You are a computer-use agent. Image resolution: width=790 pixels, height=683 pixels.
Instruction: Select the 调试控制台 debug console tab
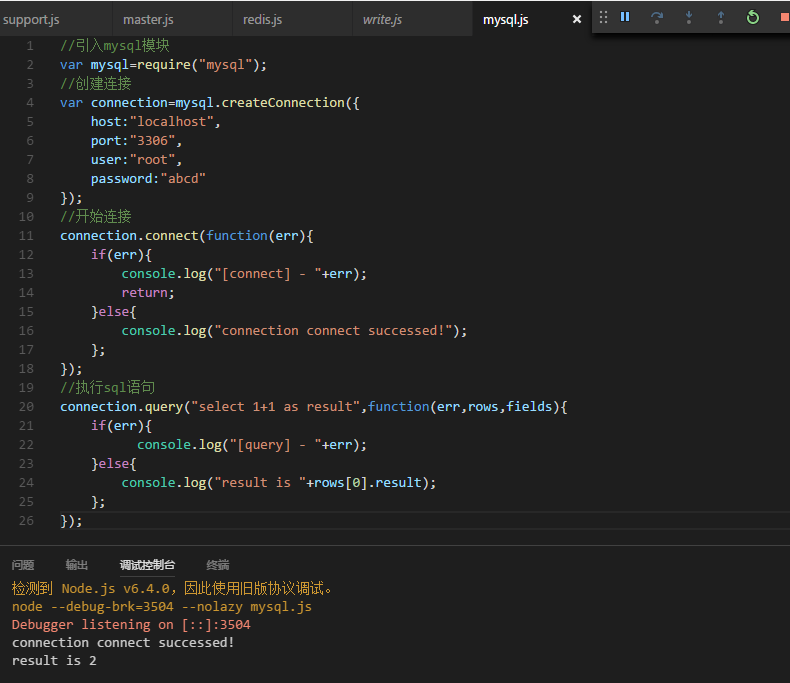pyautogui.click(x=147, y=565)
